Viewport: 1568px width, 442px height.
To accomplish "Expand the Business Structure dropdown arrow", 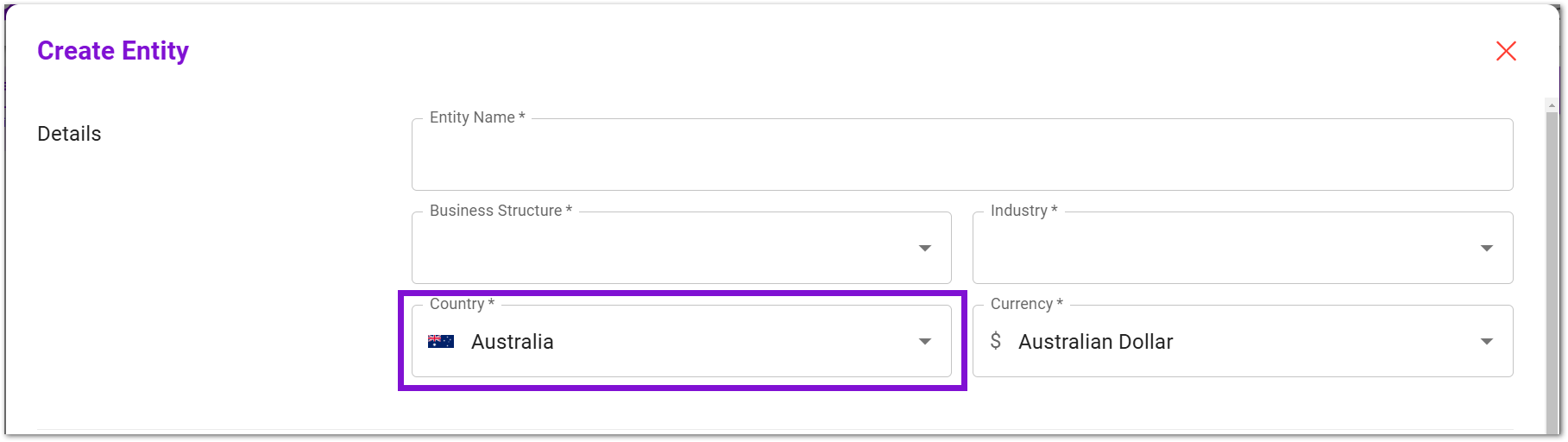I will tap(925, 248).
